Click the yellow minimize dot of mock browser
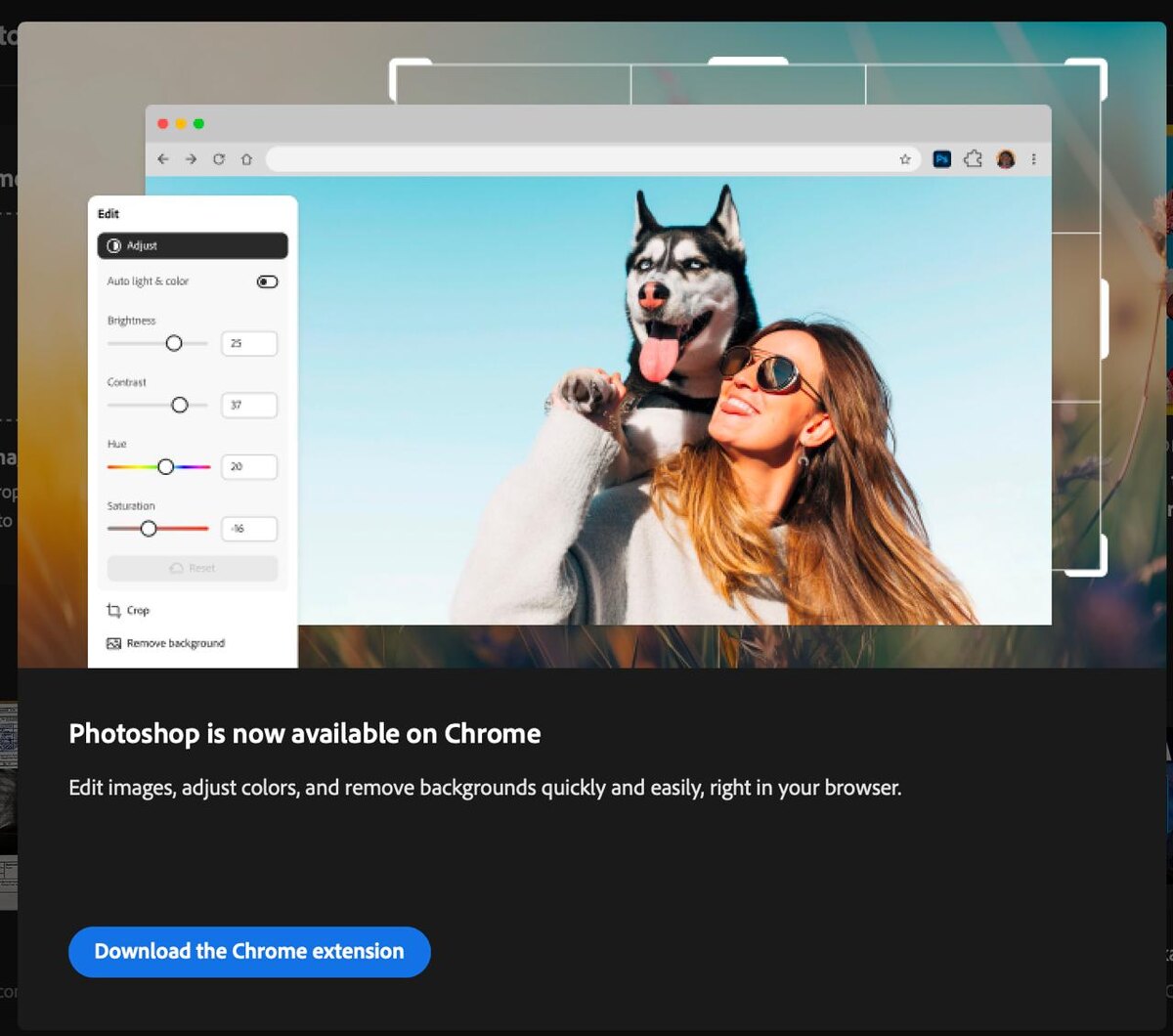 tap(181, 124)
